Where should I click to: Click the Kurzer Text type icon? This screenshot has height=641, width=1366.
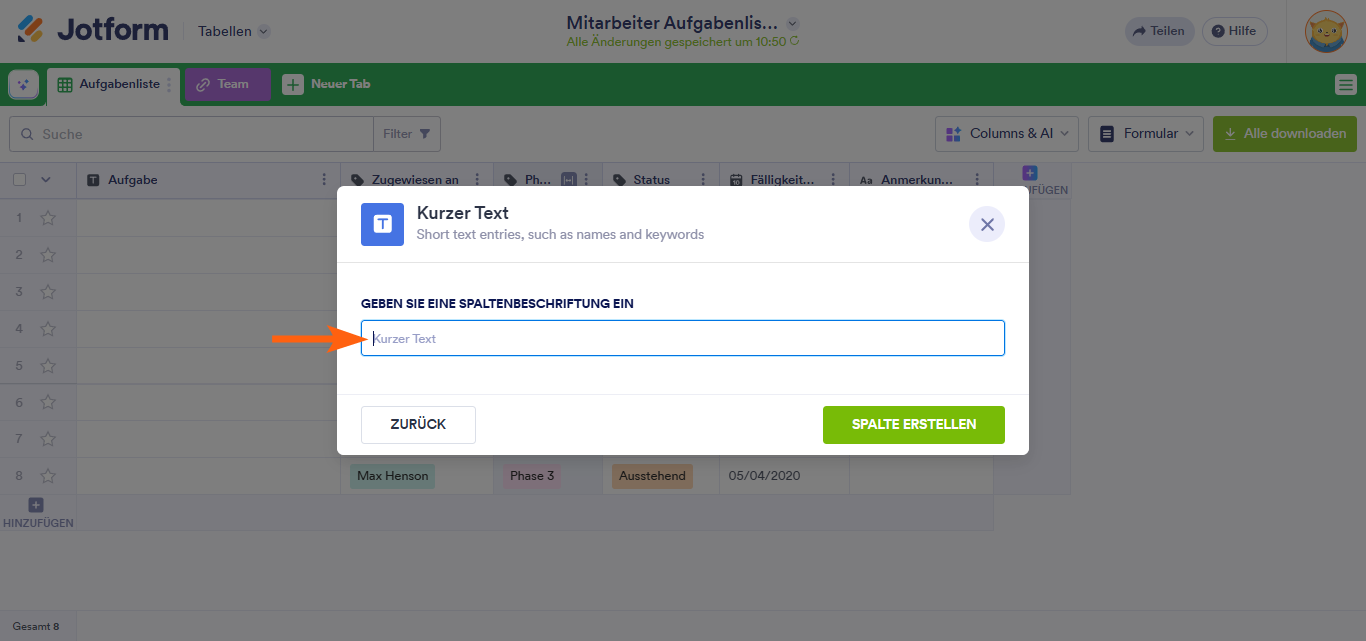coord(382,224)
